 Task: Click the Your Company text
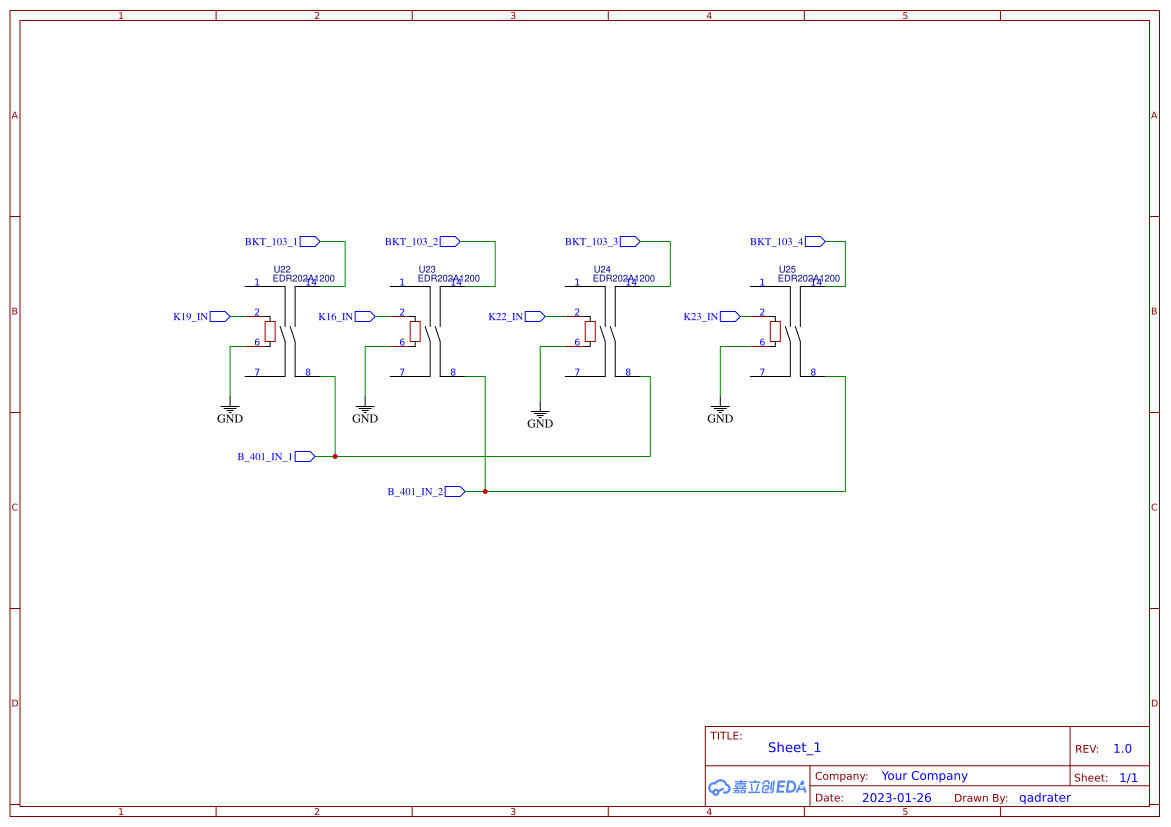click(923, 775)
